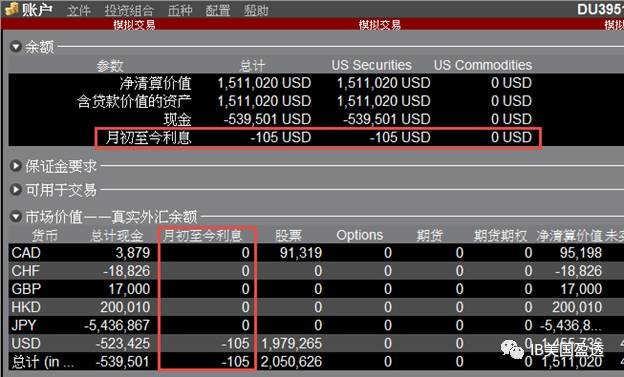Click GBP total cash value 17,000
Viewport: 624px width, 377px height.
click(x=129, y=289)
